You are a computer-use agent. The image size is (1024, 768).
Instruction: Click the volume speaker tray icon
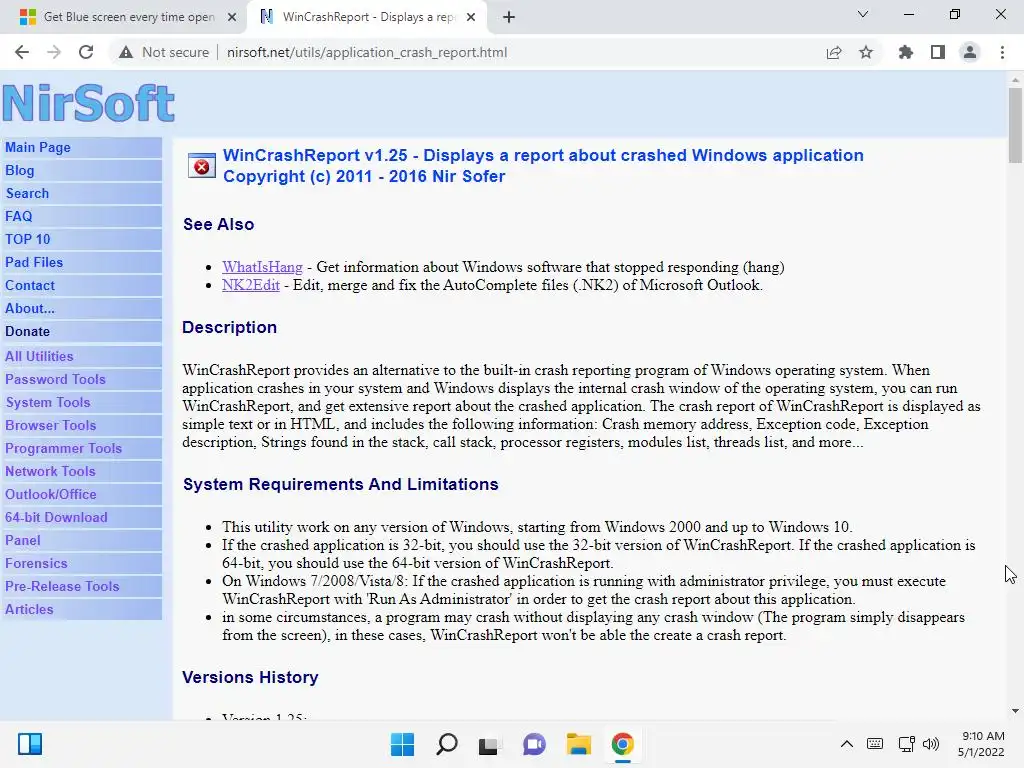pos(931,744)
